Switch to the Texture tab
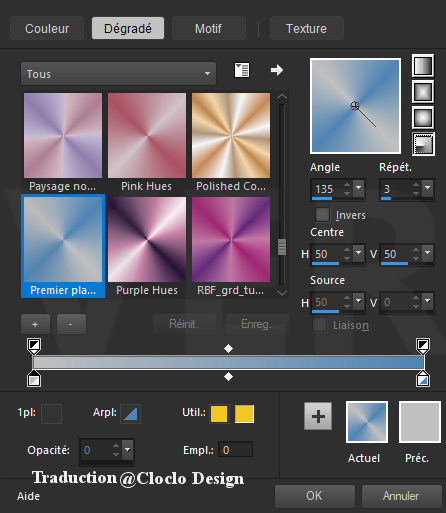Viewport: 446px width, 513px height. point(306,28)
